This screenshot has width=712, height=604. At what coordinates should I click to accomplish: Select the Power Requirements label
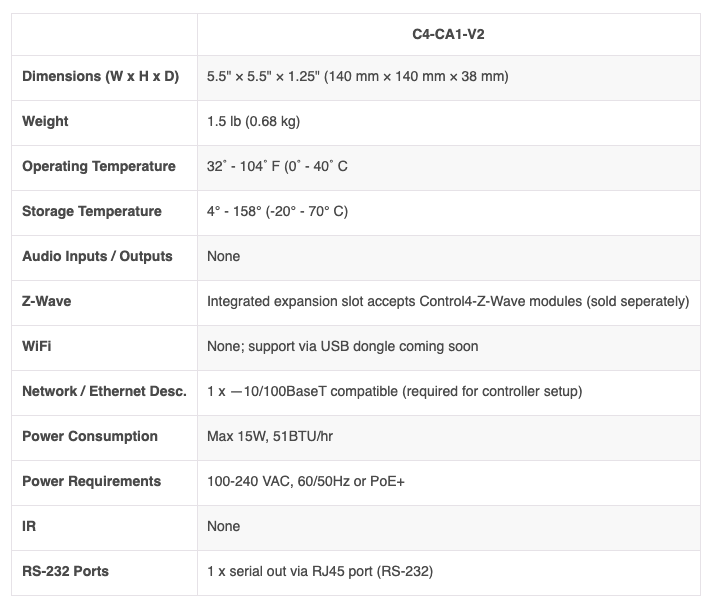coord(91,482)
